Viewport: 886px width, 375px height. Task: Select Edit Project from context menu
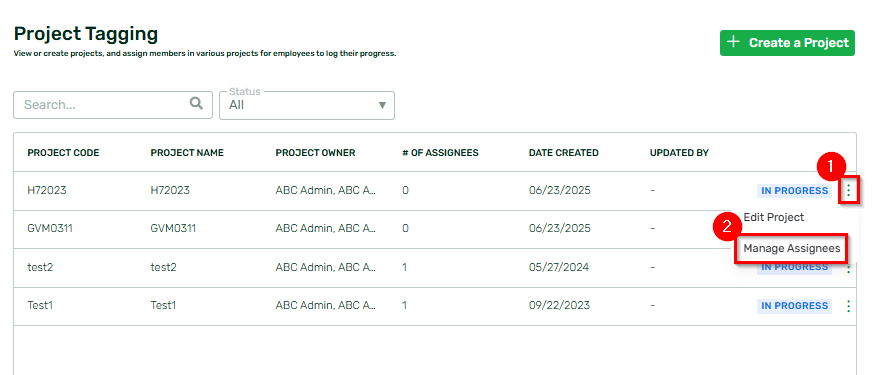pos(774,217)
